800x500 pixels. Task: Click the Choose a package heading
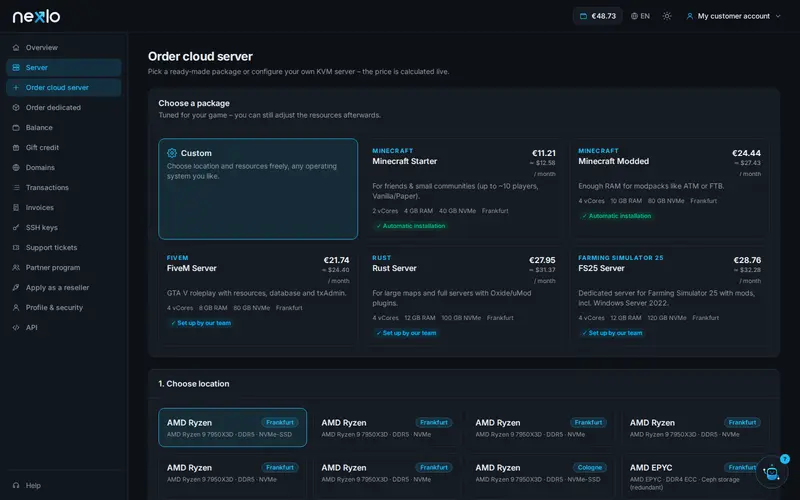[194, 103]
